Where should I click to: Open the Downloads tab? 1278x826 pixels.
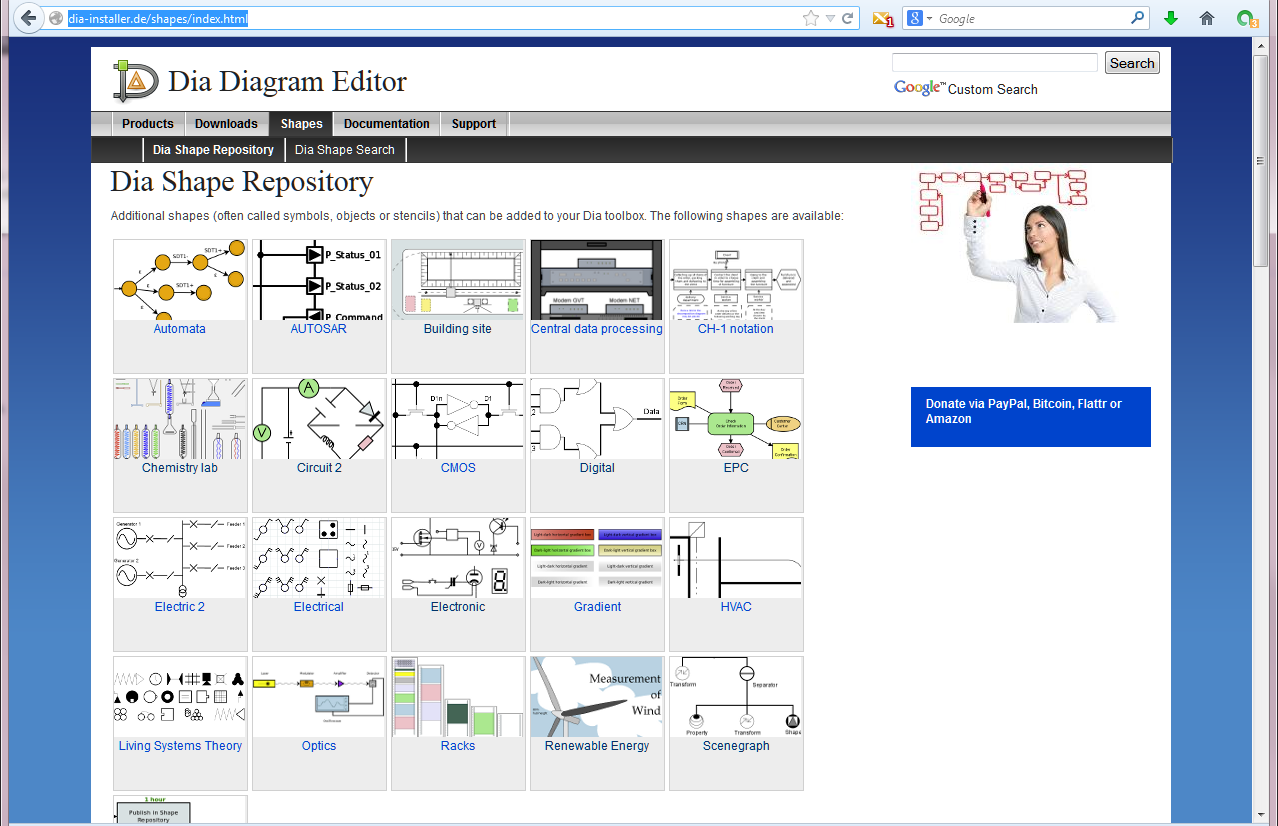pyautogui.click(x=226, y=124)
